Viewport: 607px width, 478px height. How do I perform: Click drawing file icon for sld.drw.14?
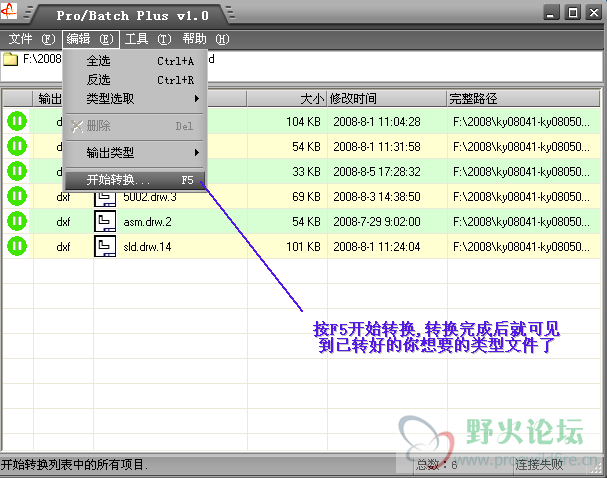pyautogui.click(x=105, y=247)
